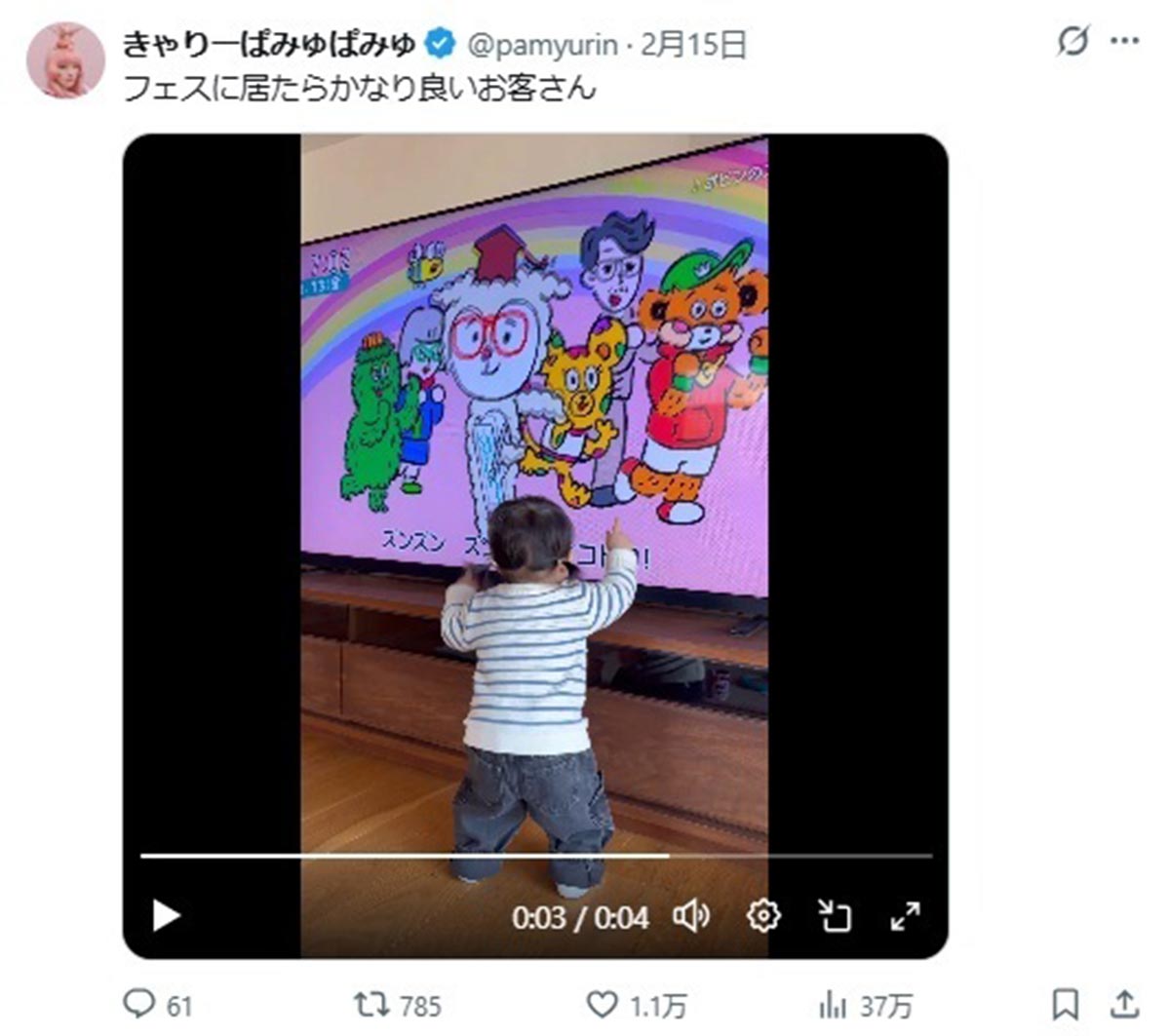Open the display name きゃりーぱみゅぱみゅ

click(x=270, y=44)
